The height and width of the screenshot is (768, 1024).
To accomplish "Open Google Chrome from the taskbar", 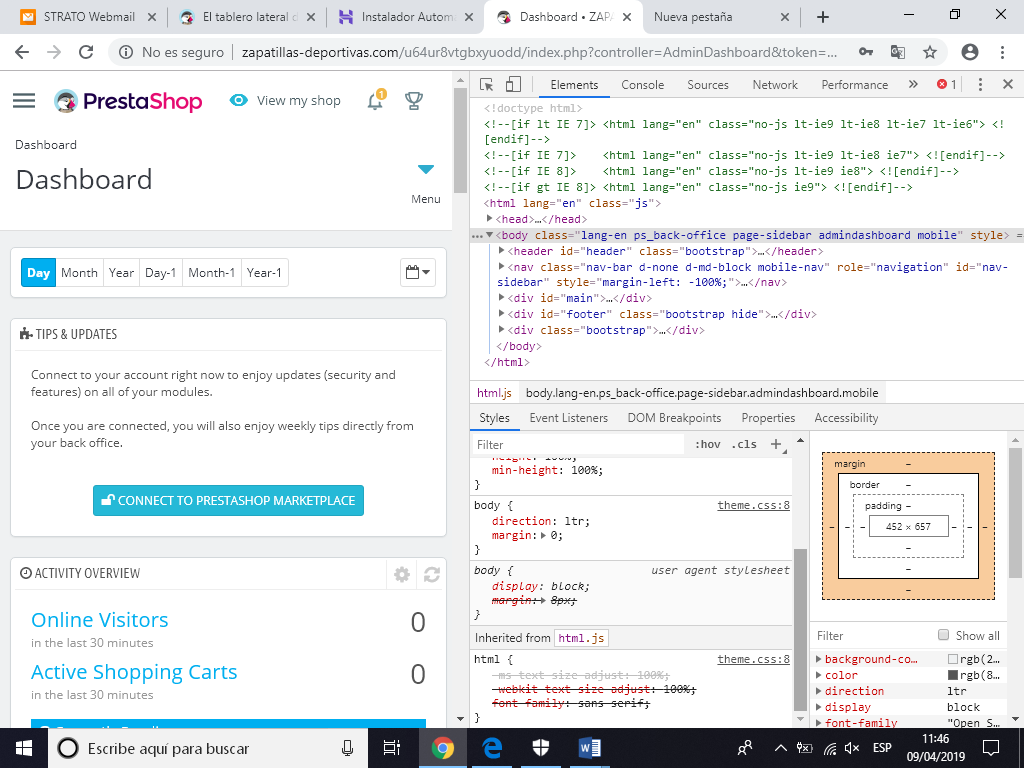I will [443, 747].
